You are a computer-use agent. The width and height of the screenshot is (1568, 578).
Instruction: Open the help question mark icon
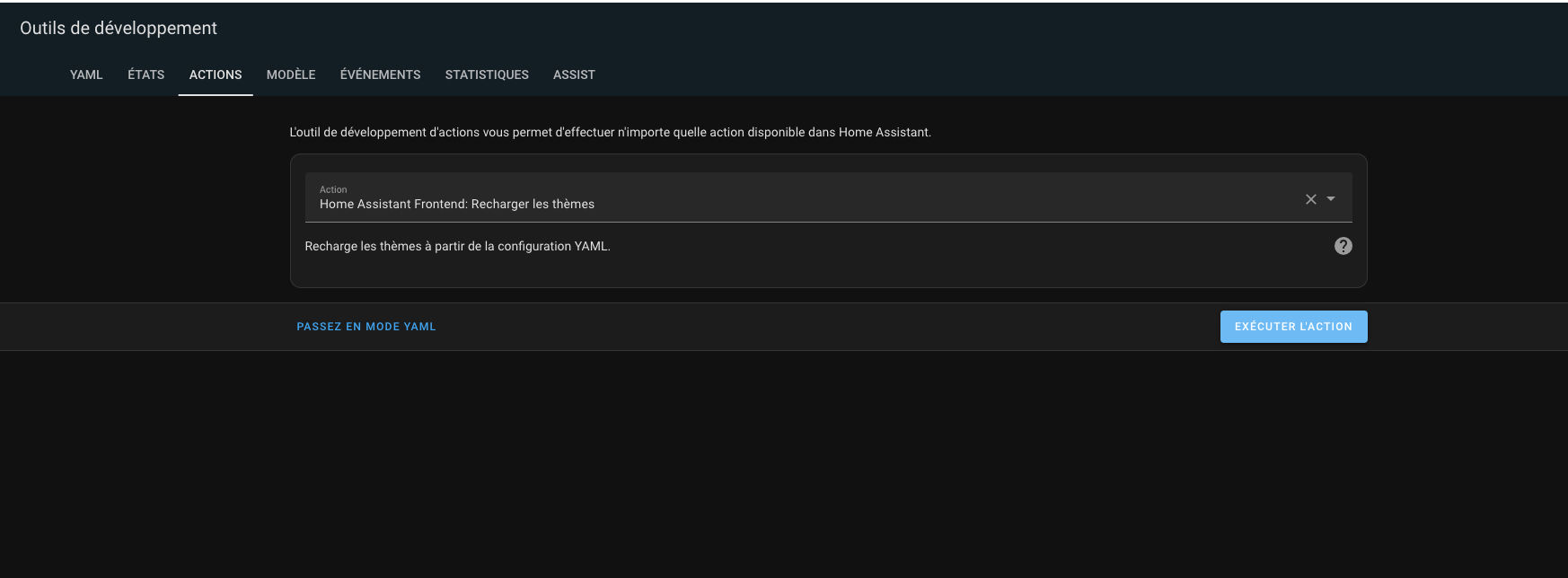click(1343, 246)
